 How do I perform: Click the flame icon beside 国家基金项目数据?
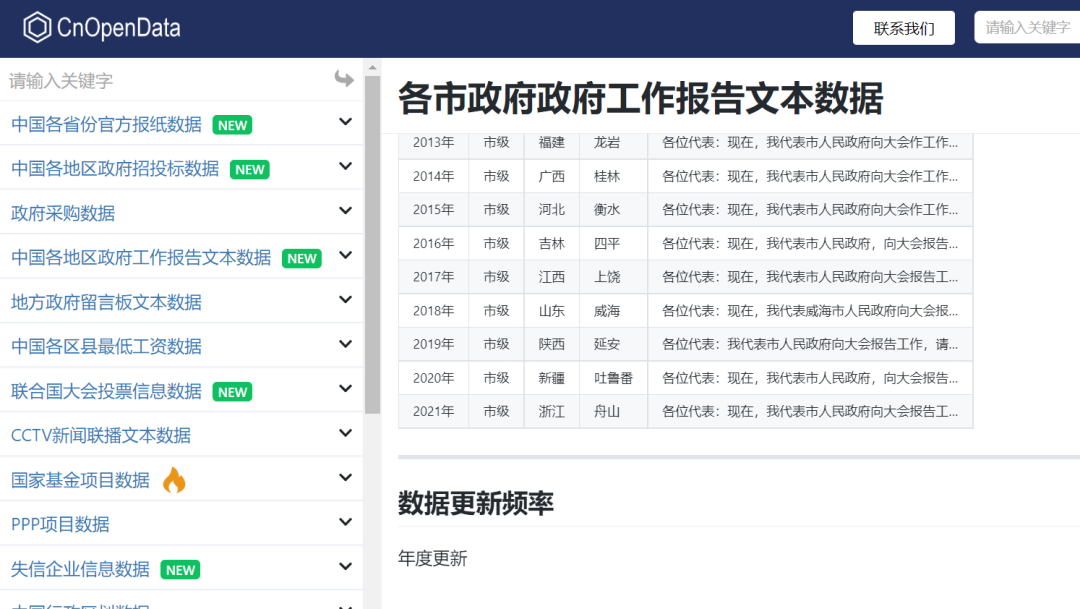[174, 479]
